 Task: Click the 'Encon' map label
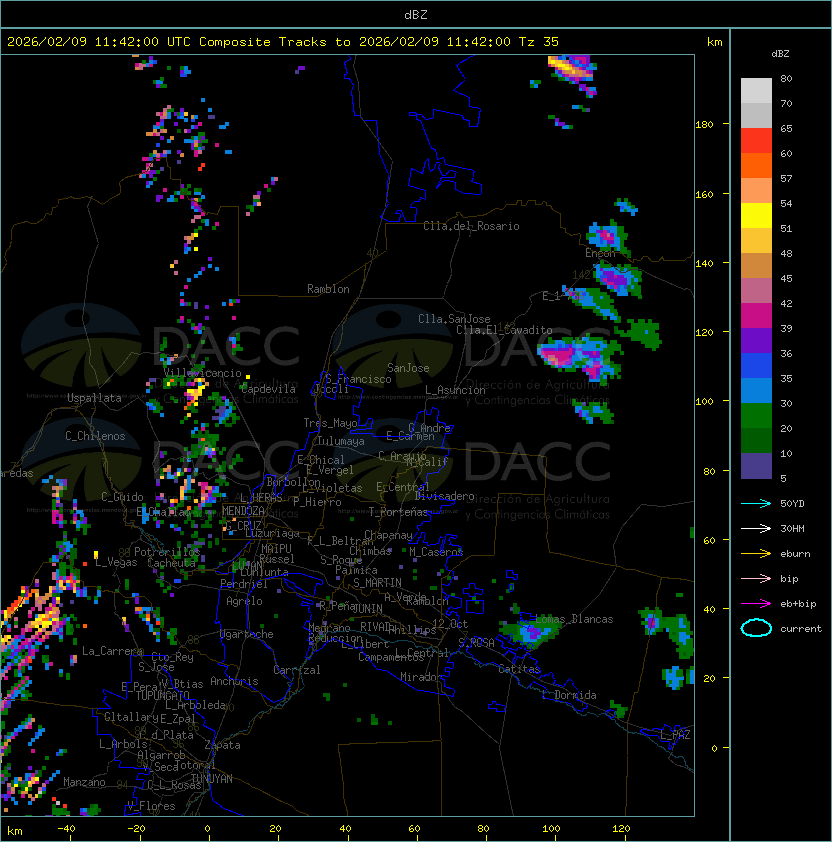coord(601,253)
